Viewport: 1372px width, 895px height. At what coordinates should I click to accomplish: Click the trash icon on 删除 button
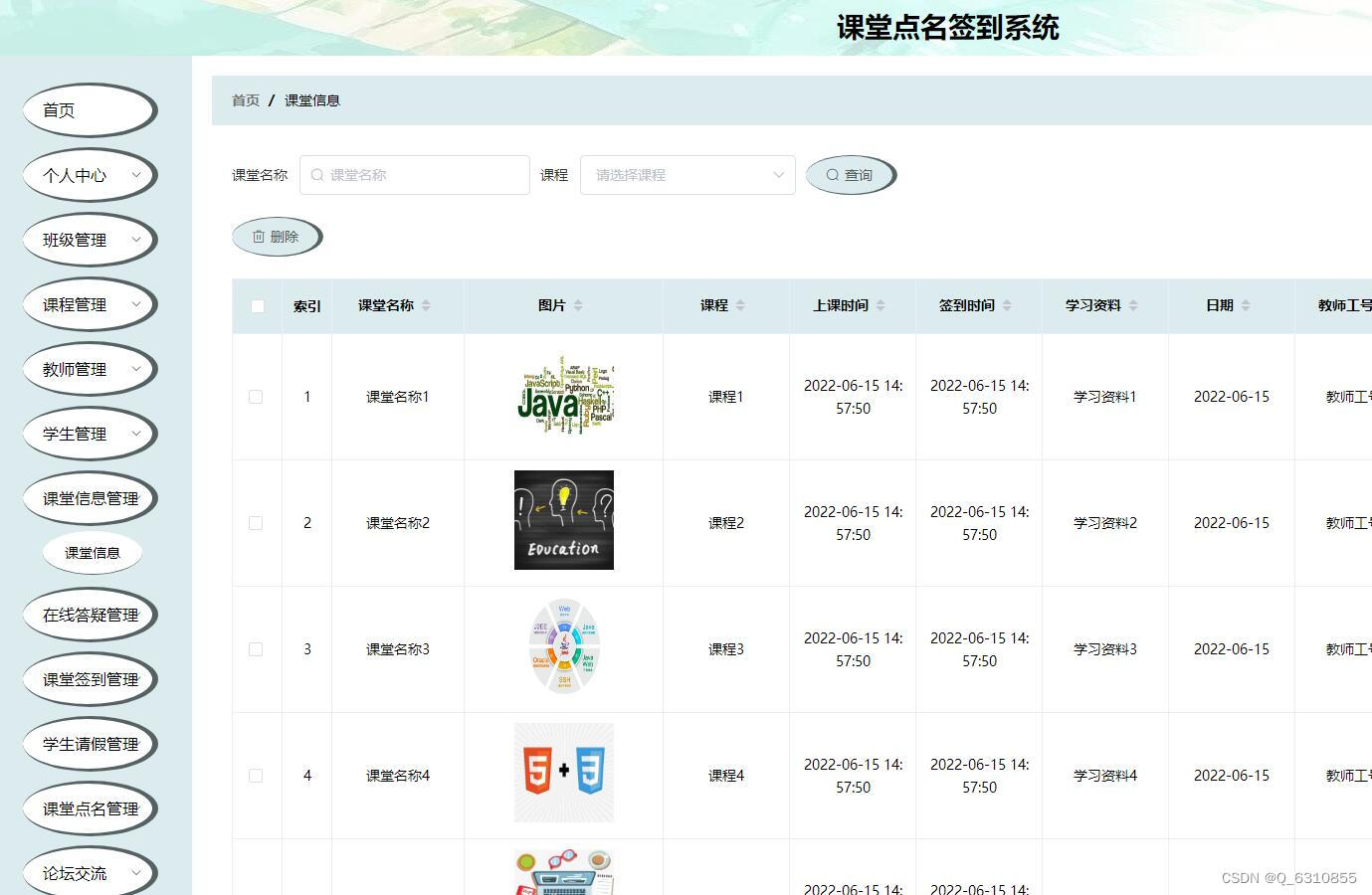point(259,237)
